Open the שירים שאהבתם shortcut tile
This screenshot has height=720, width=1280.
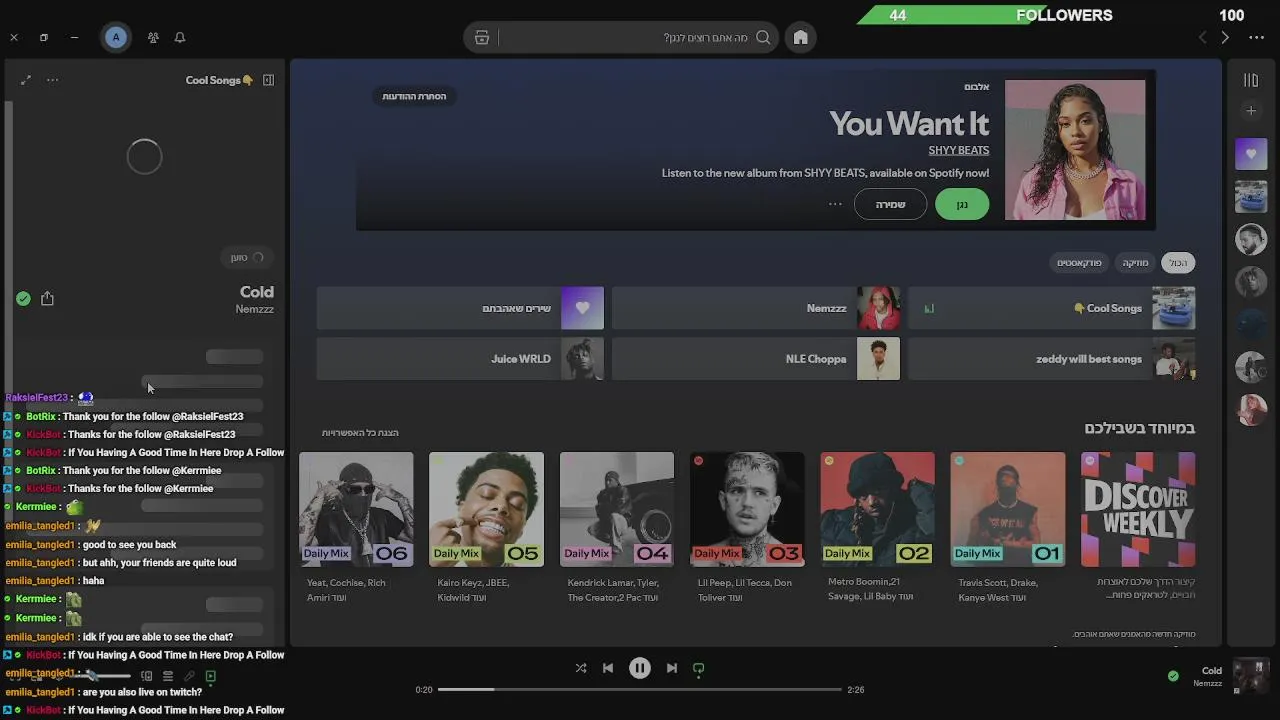point(460,308)
